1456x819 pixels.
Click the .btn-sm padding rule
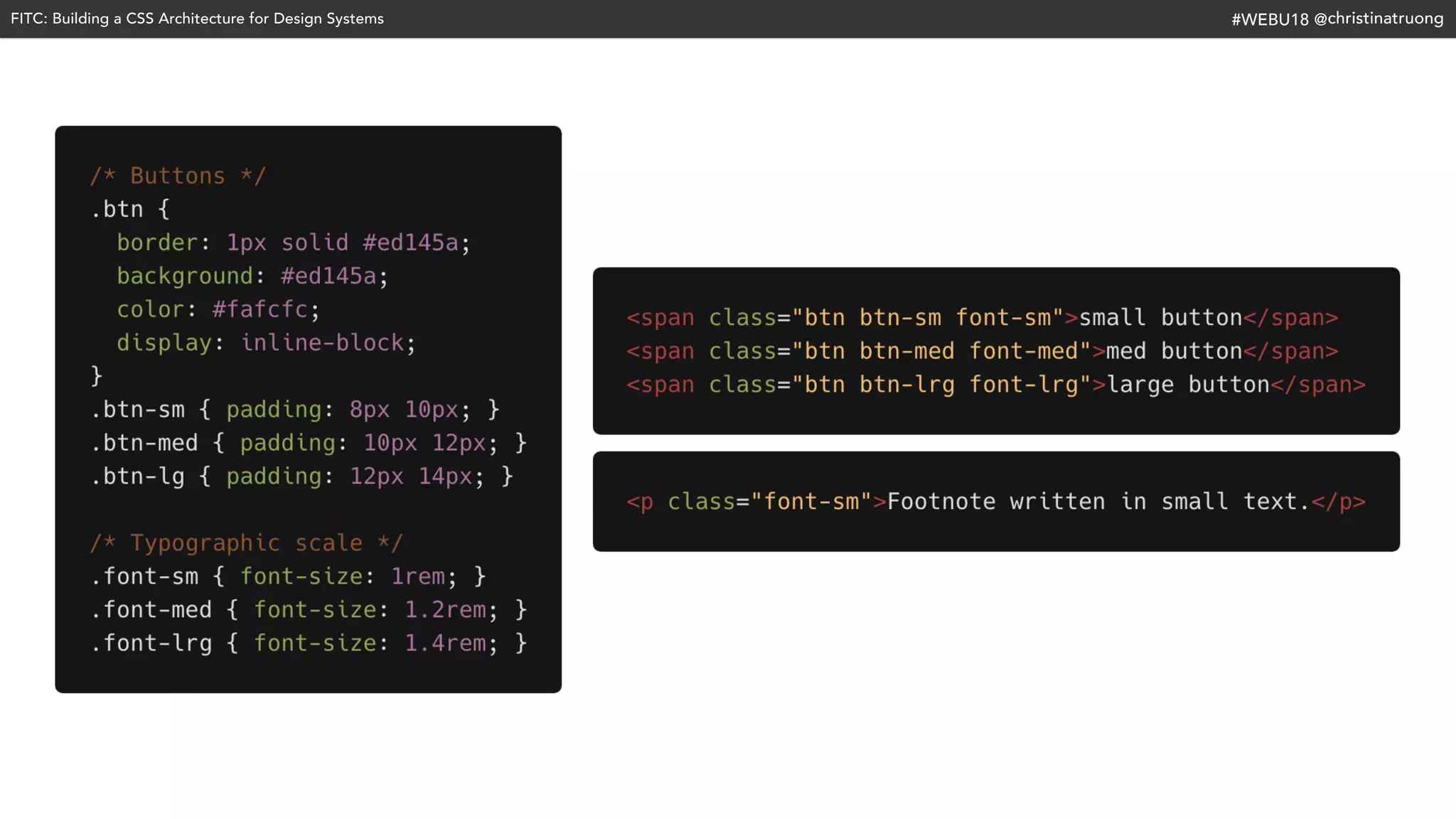point(295,409)
